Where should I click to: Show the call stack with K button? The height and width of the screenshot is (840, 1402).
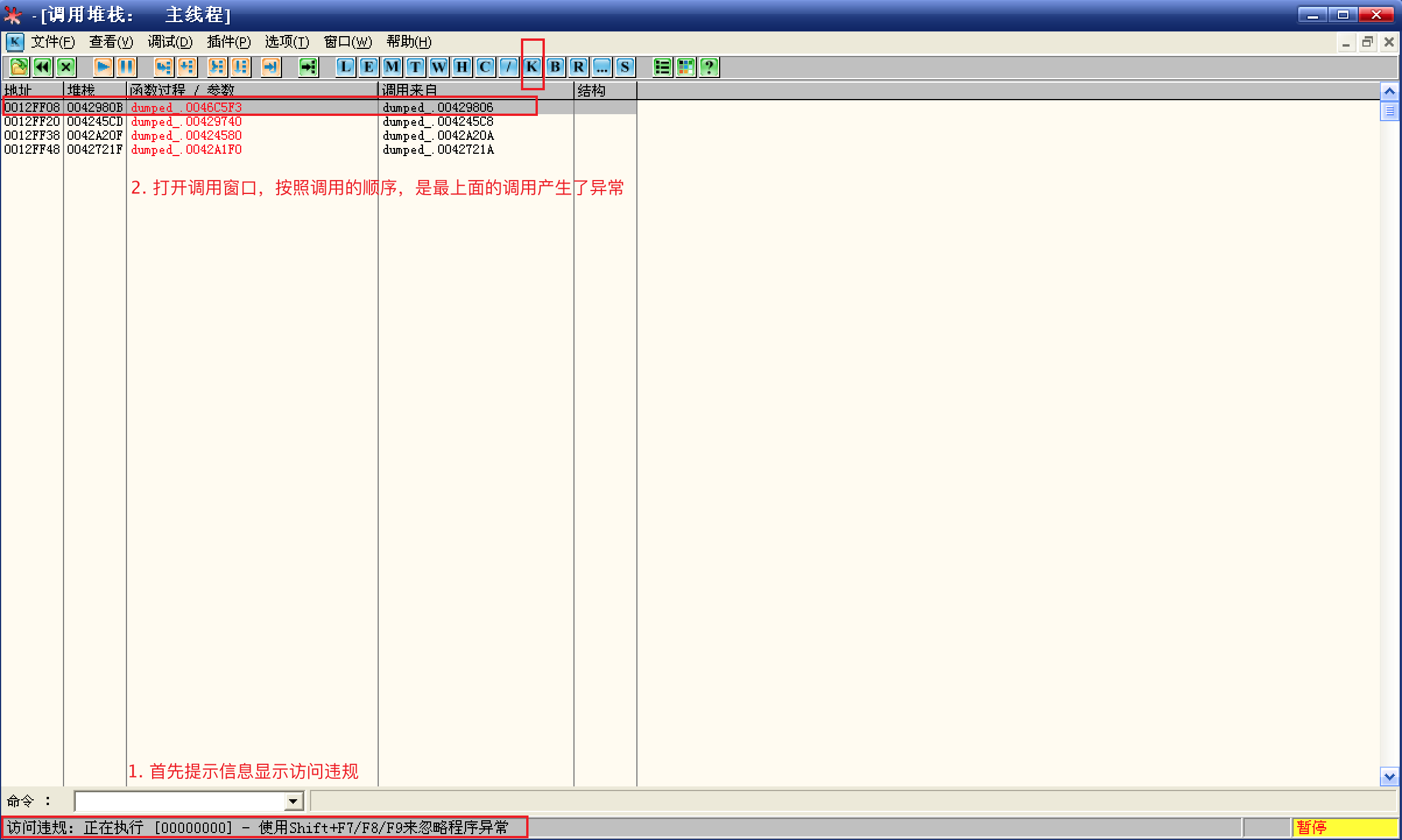point(531,67)
